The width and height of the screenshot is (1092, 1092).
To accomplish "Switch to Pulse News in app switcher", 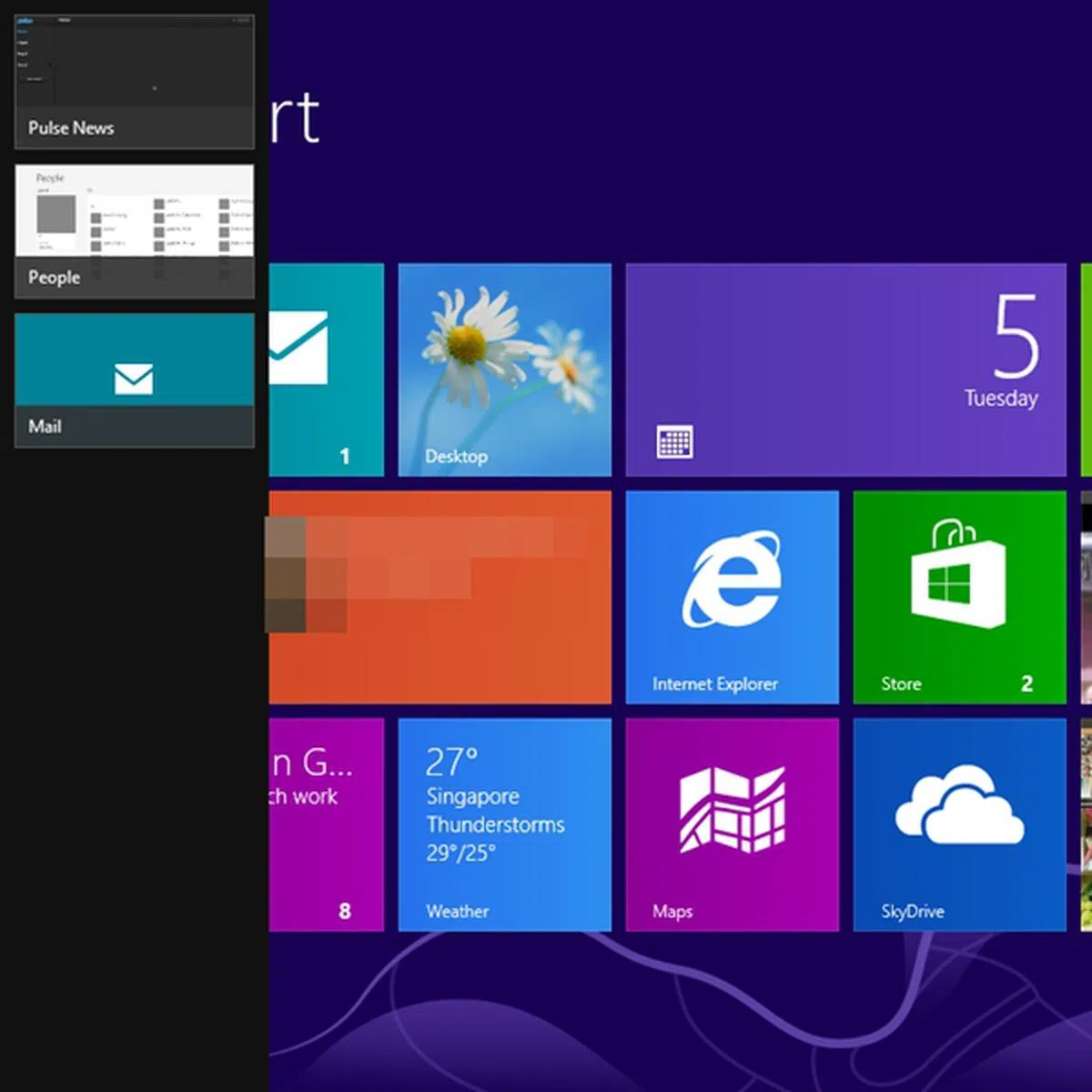I will point(135,81).
